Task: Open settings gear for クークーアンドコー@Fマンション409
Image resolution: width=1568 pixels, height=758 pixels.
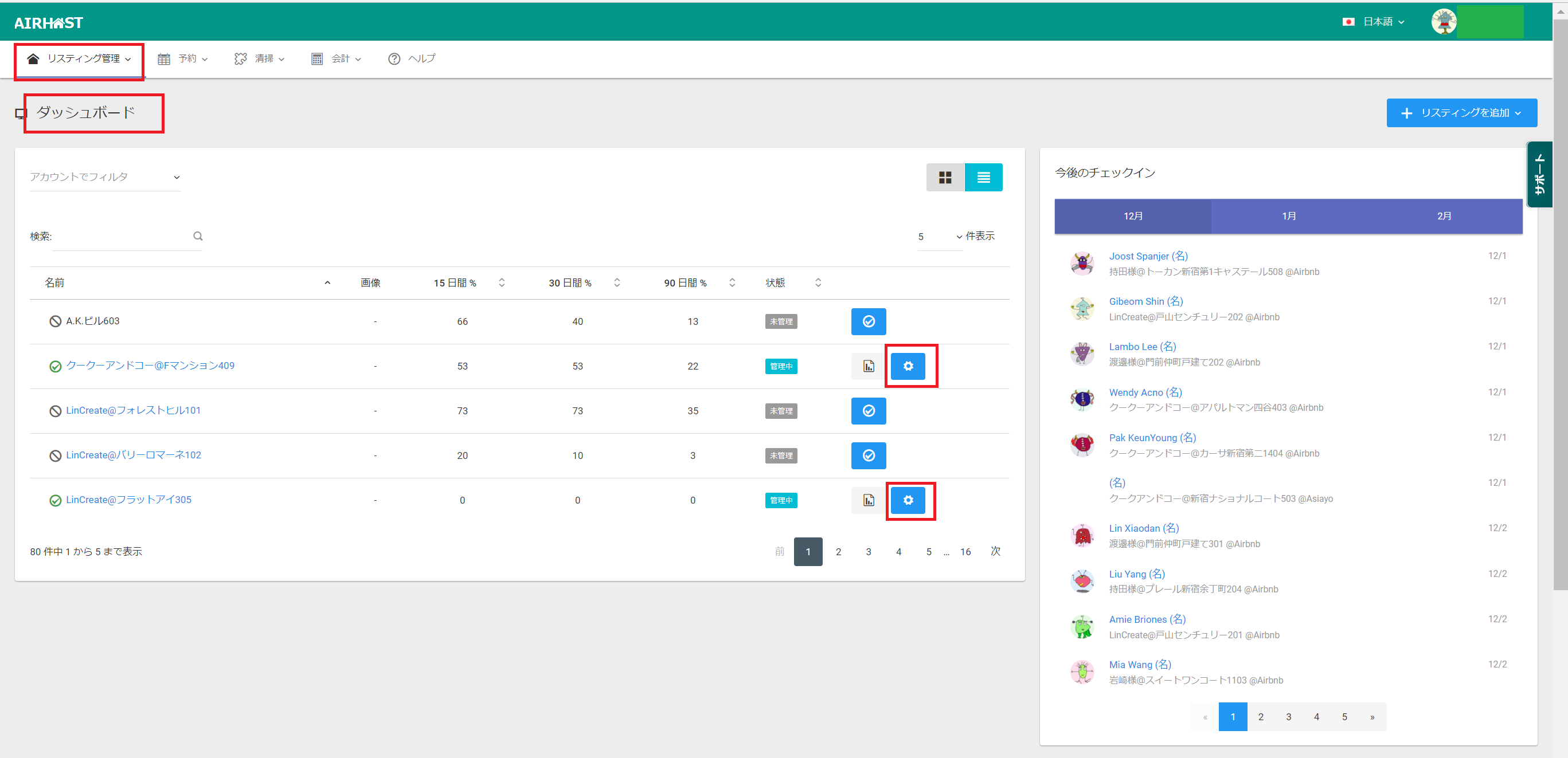Action: click(908, 366)
